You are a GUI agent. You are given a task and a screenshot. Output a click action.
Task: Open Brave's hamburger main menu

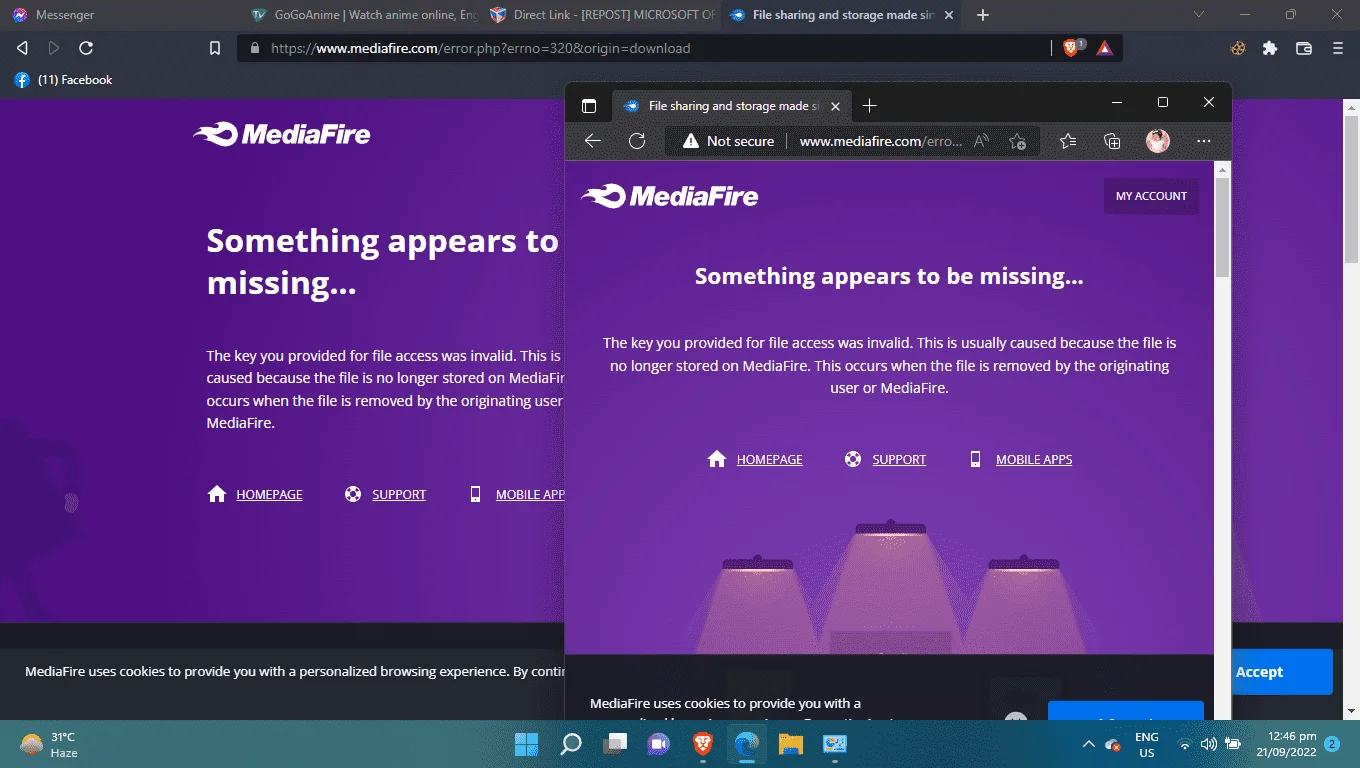point(1338,48)
